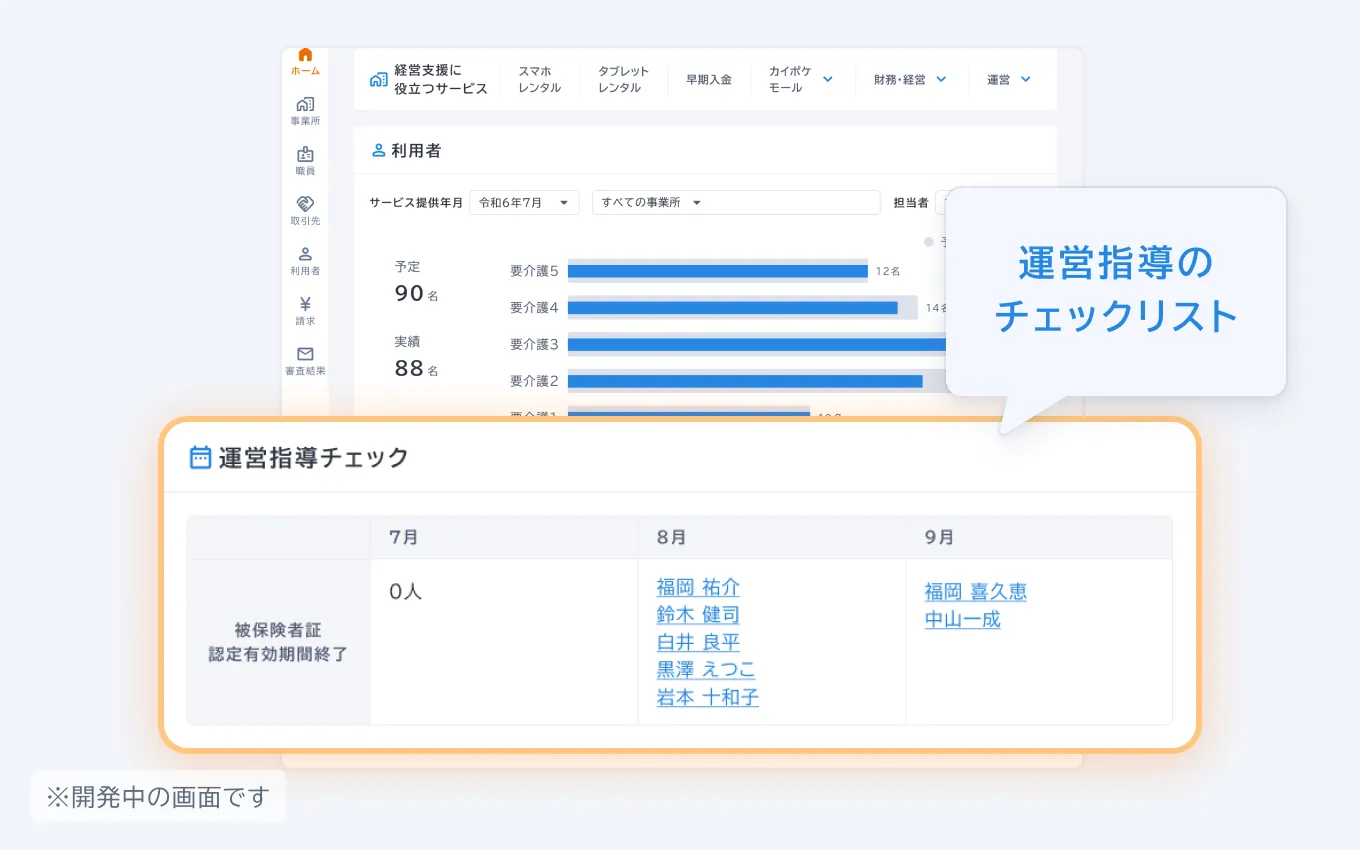Open the 運営 dropdown in the top bar
The width and height of the screenshot is (1360, 850).
(x=1008, y=79)
